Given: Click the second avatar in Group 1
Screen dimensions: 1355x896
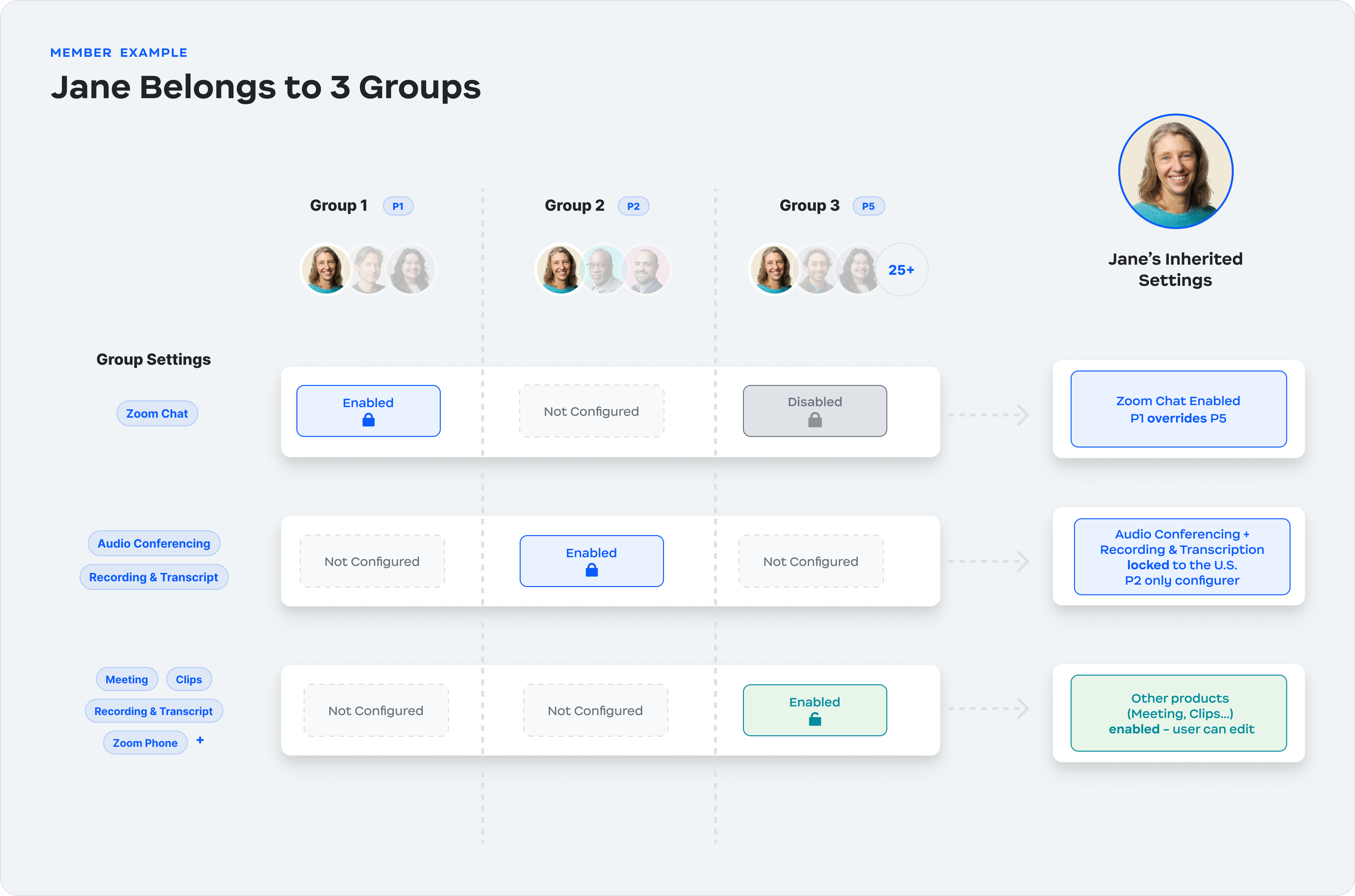Looking at the screenshot, I should (x=369, y=269).
